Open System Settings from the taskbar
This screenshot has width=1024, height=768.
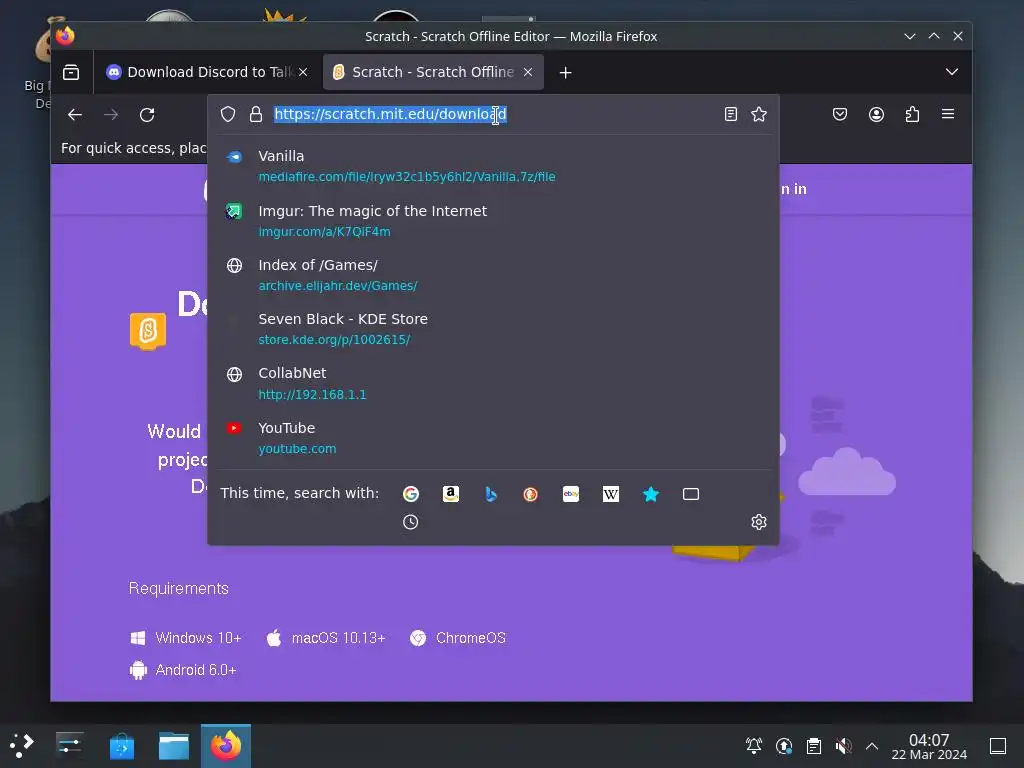(69, 746)
